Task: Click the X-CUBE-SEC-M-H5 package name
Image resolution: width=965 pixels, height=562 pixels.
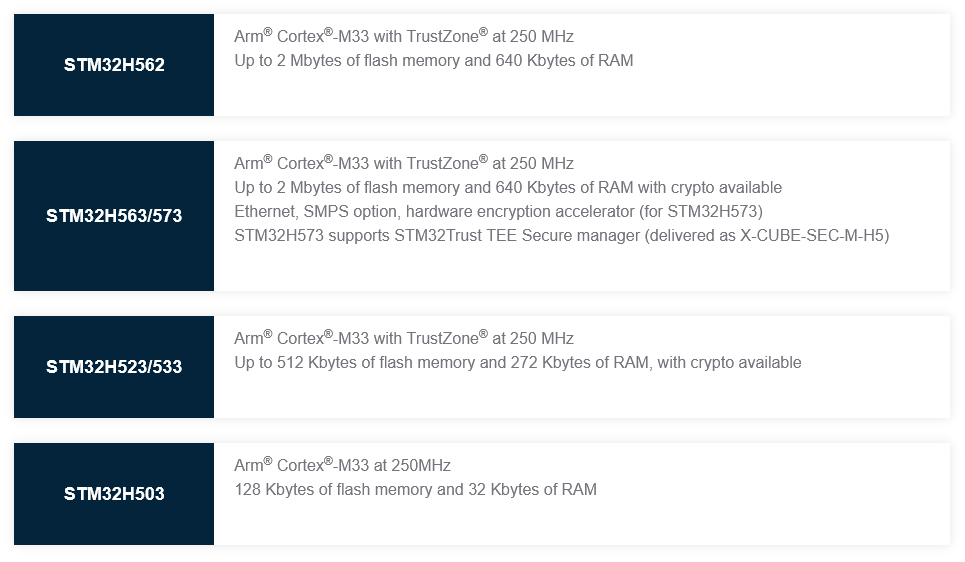Action: [x=816, y=236]
